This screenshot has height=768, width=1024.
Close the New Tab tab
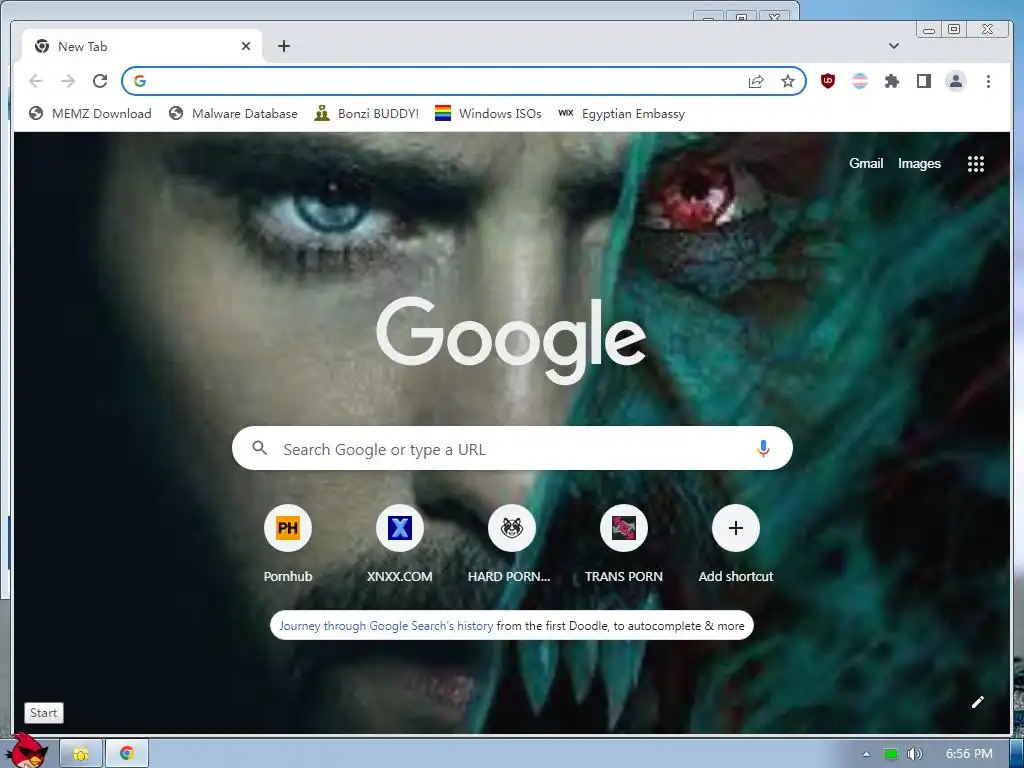[x=246, y=46]
